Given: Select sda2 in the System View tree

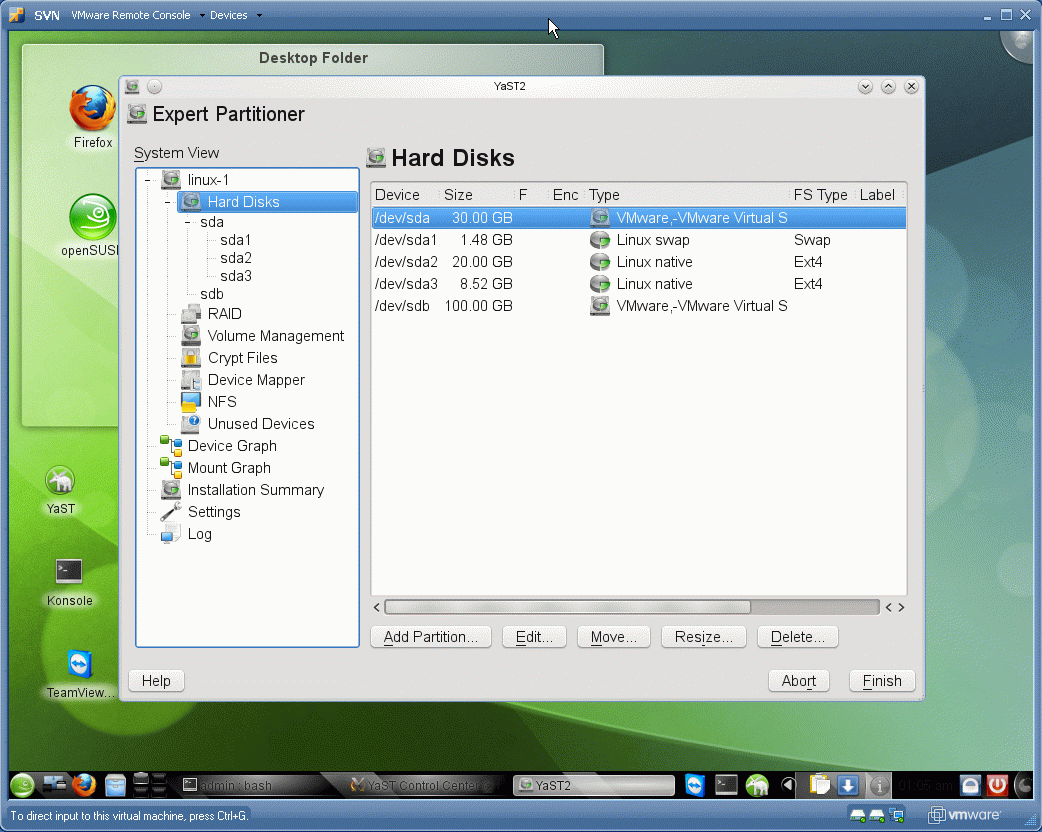Looking at the screenshot, I should 236,258.
